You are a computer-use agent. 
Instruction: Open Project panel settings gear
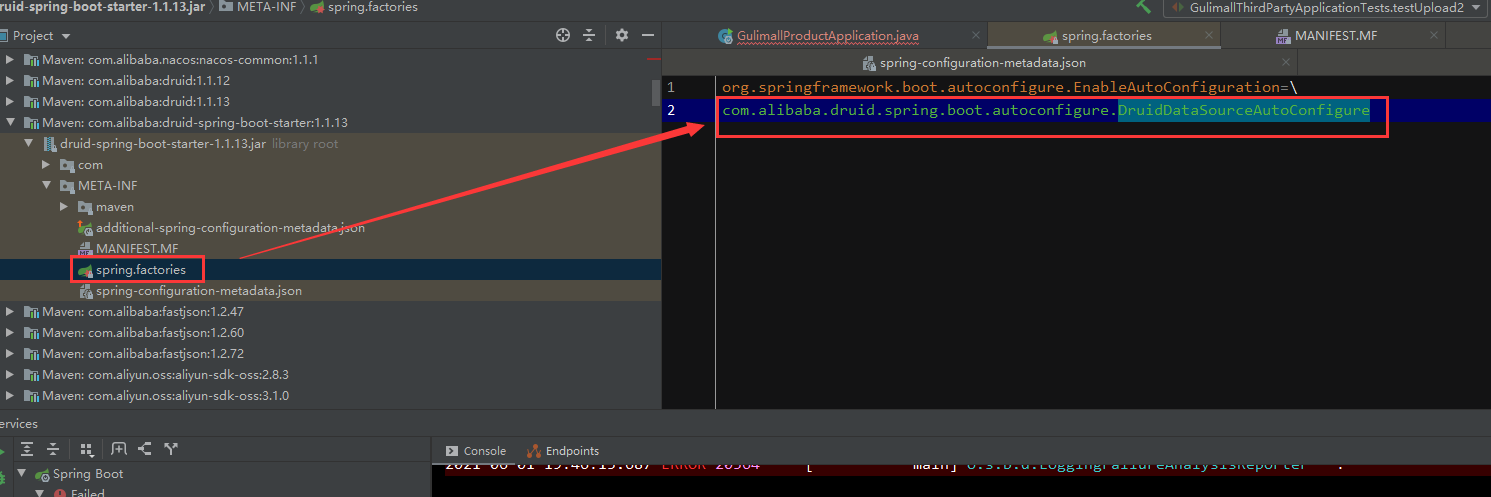point(622,35)
